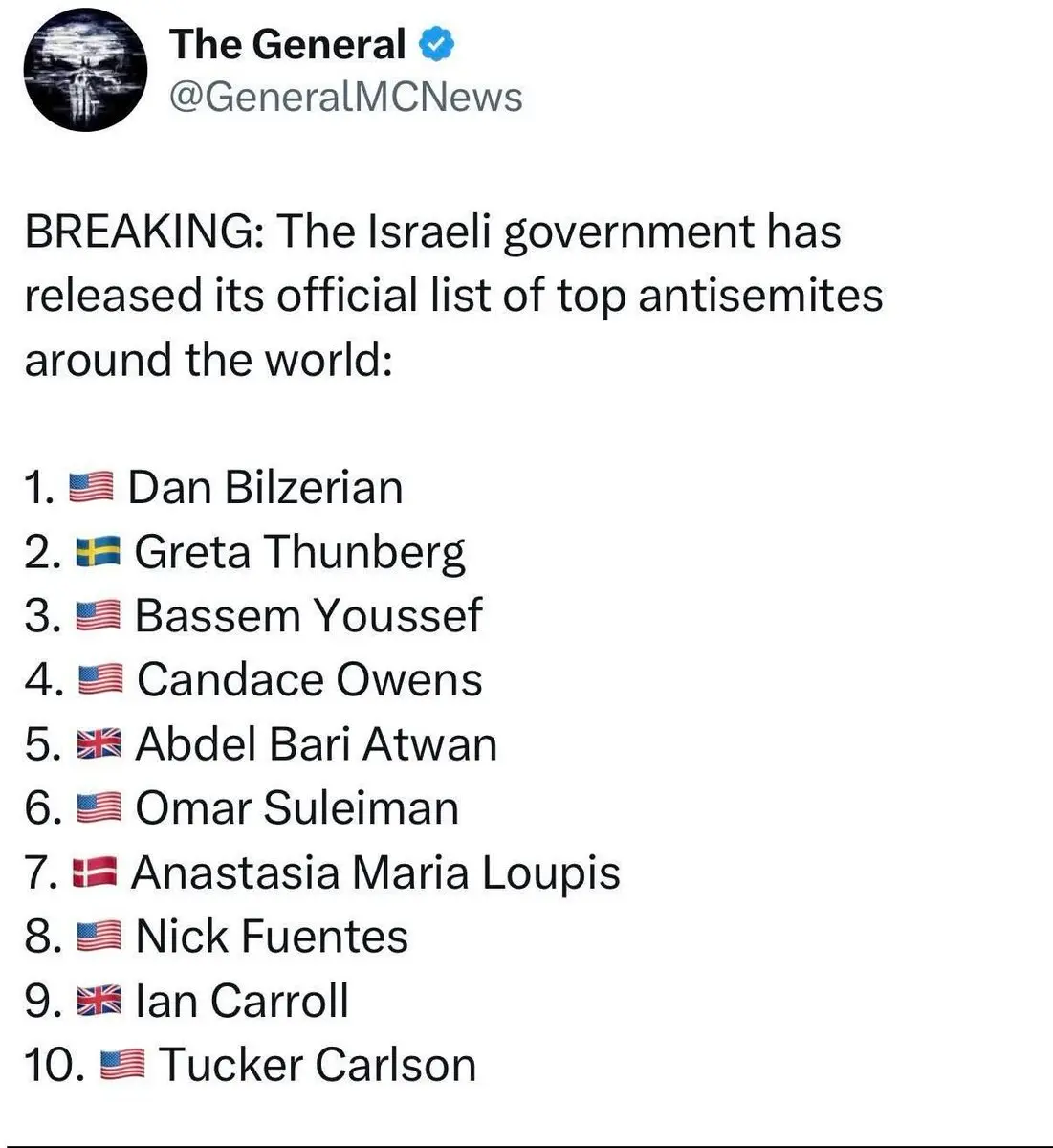The height and width of the screenshot is (1148, 1053).
Task: Click the US flag beside Candace Owens
Action: (x=99, y=680)
